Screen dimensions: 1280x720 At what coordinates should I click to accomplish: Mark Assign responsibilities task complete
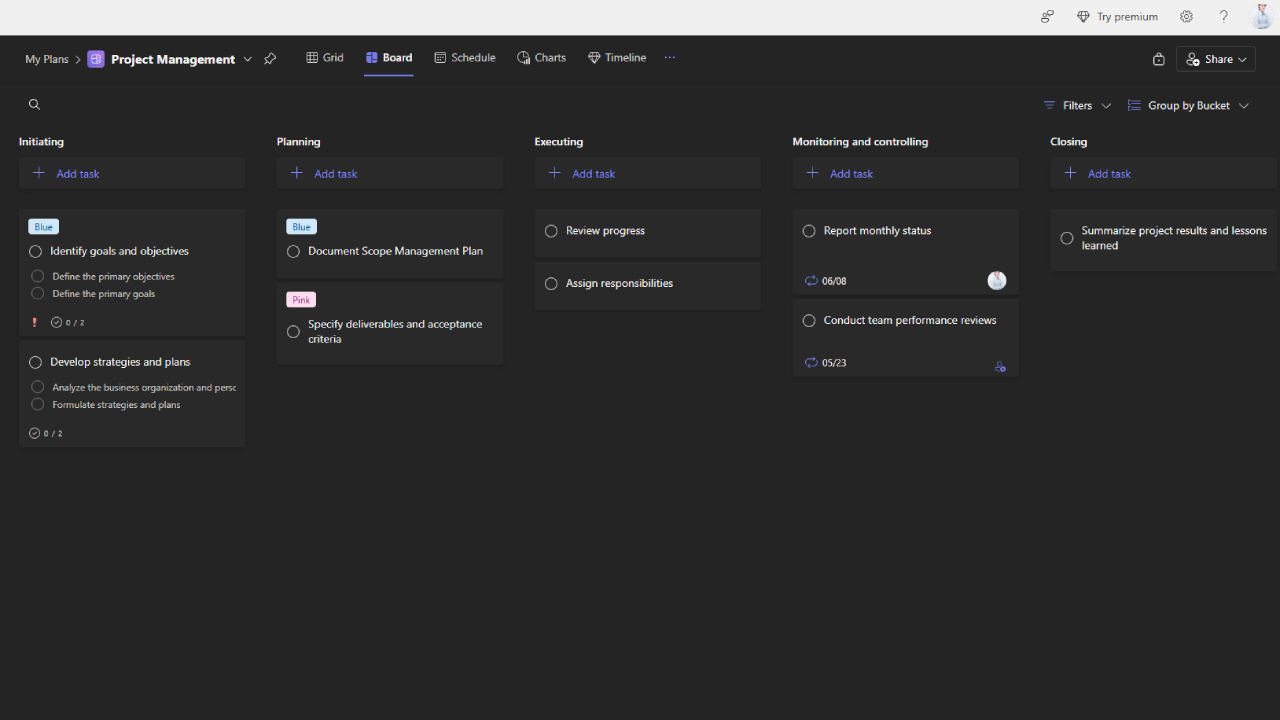click(551, 284)
